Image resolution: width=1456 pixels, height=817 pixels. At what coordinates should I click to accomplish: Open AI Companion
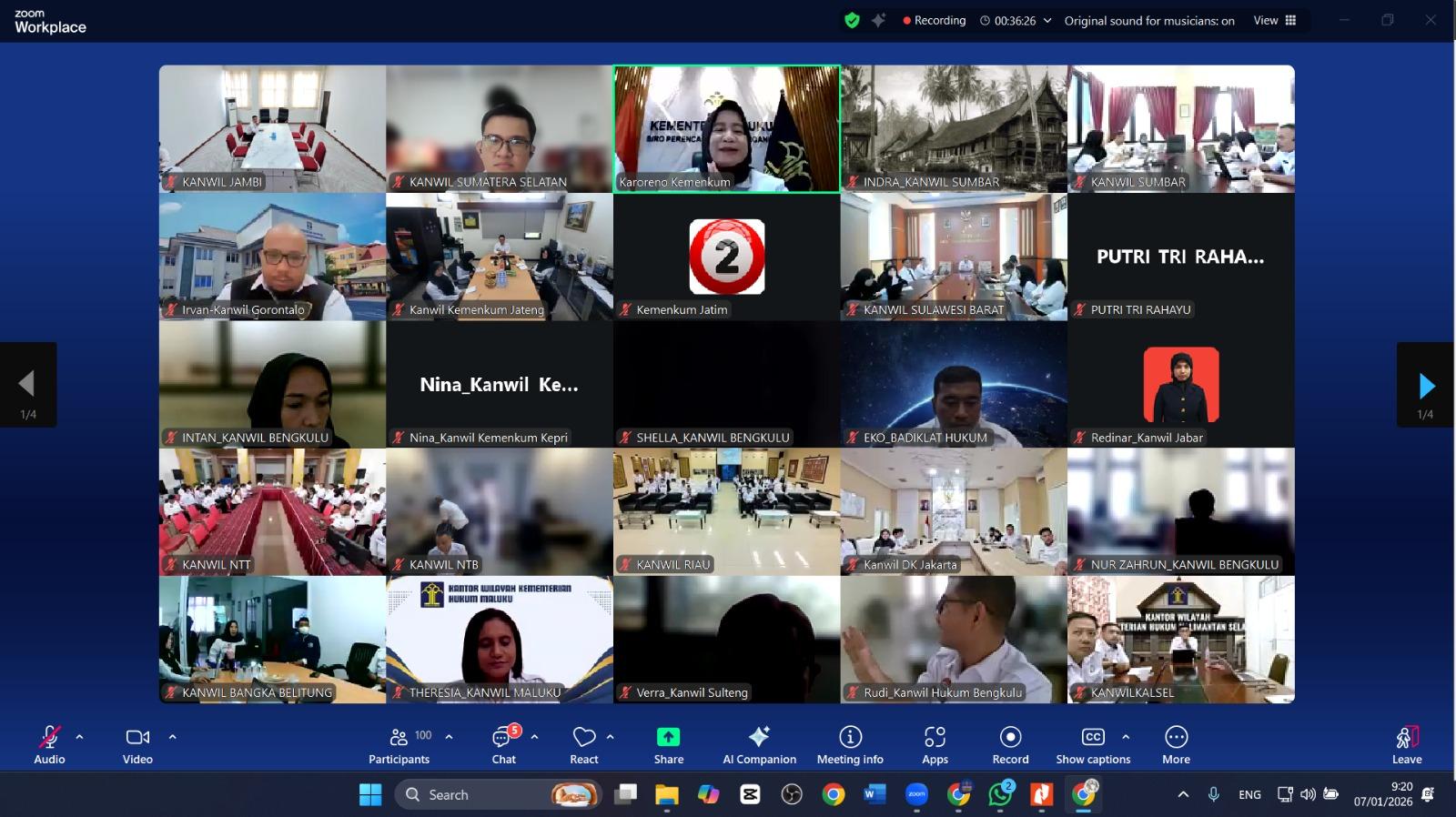[x=759, y=745]
